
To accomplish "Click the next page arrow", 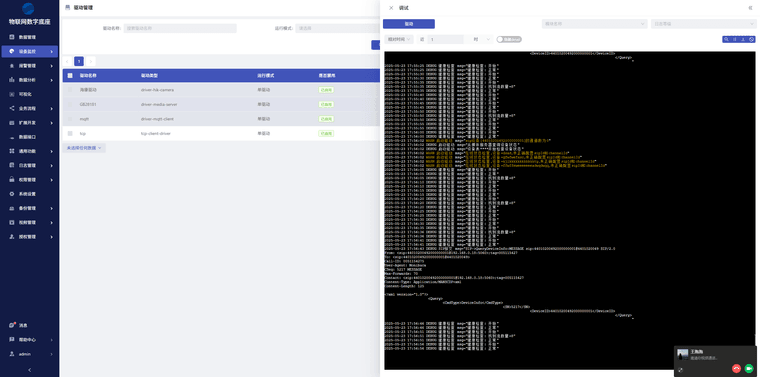I will (91, 61).
